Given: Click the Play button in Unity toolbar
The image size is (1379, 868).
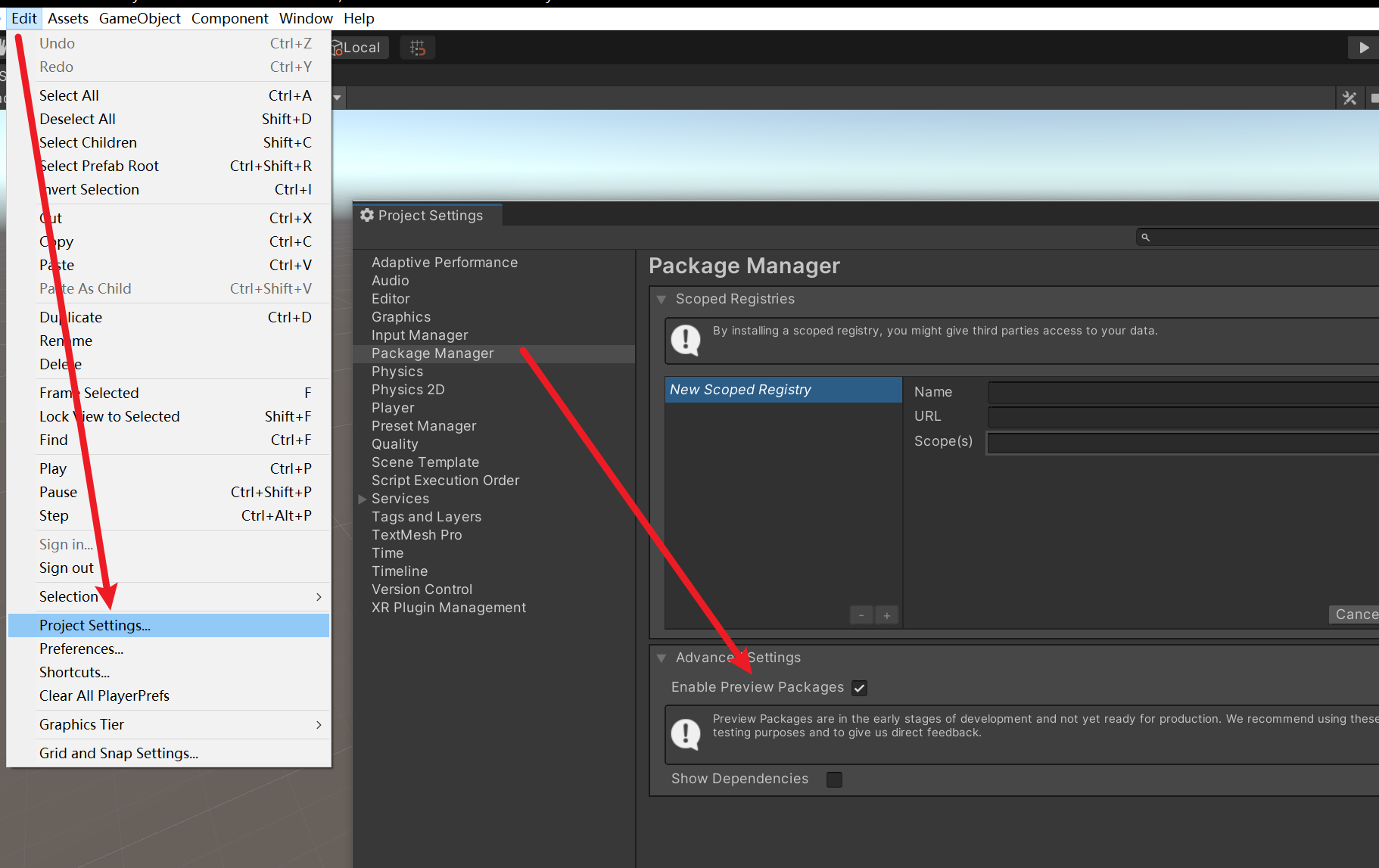Looking at the screenshot, I should coord(1363,48).
